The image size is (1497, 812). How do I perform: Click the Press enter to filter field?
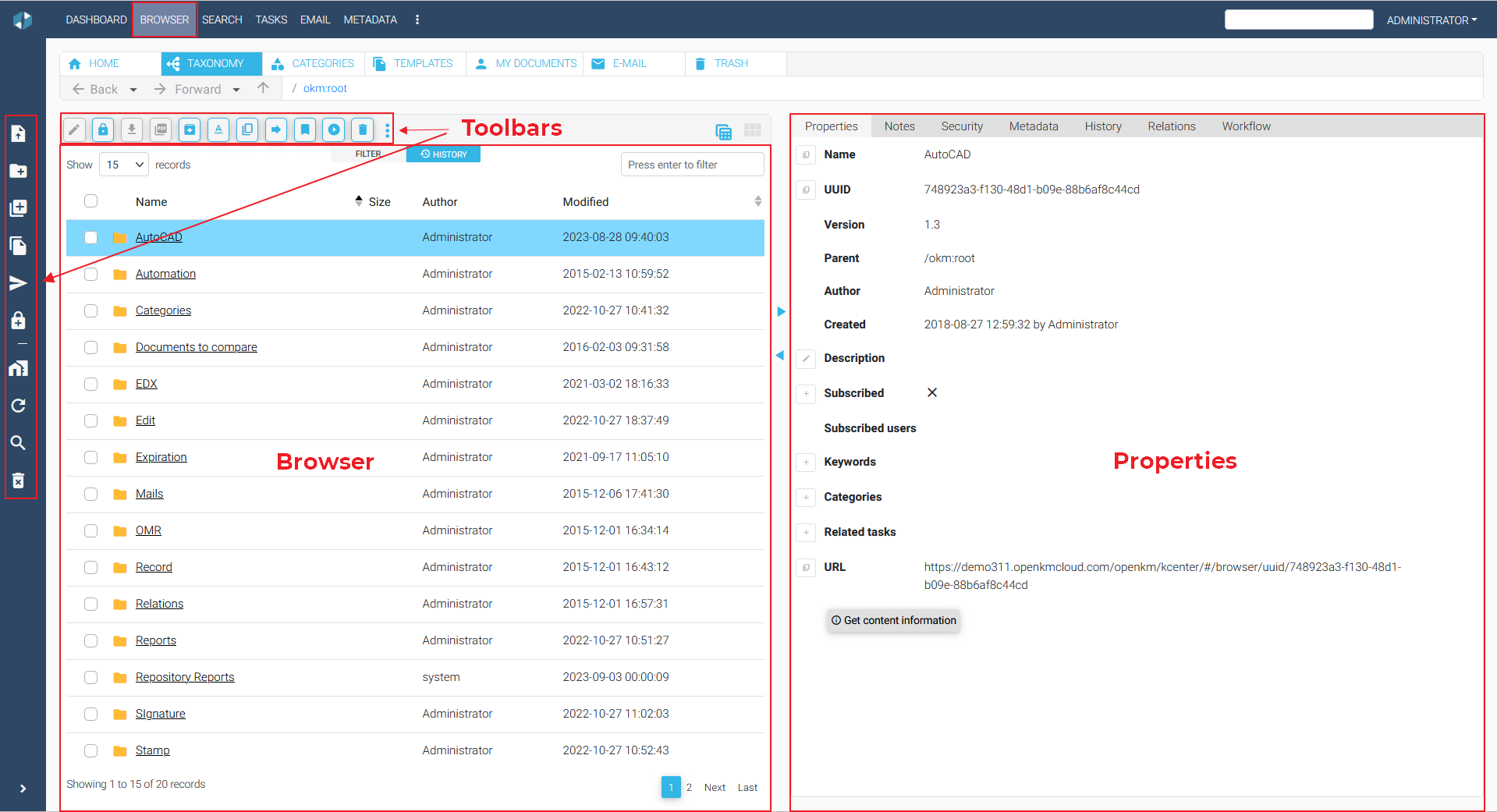[692, 165]
